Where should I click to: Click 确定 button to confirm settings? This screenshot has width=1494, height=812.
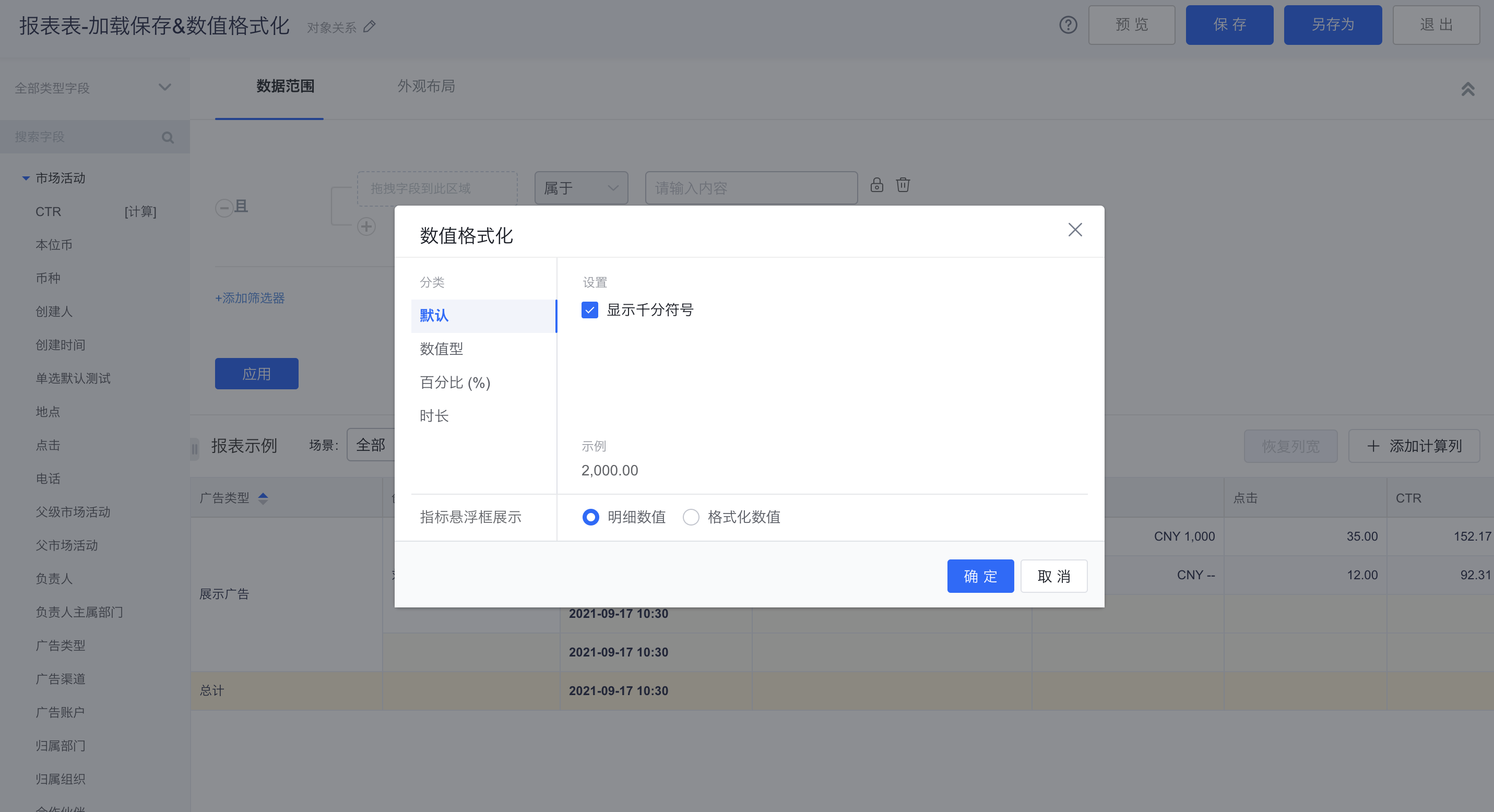[x=980, y=575]
